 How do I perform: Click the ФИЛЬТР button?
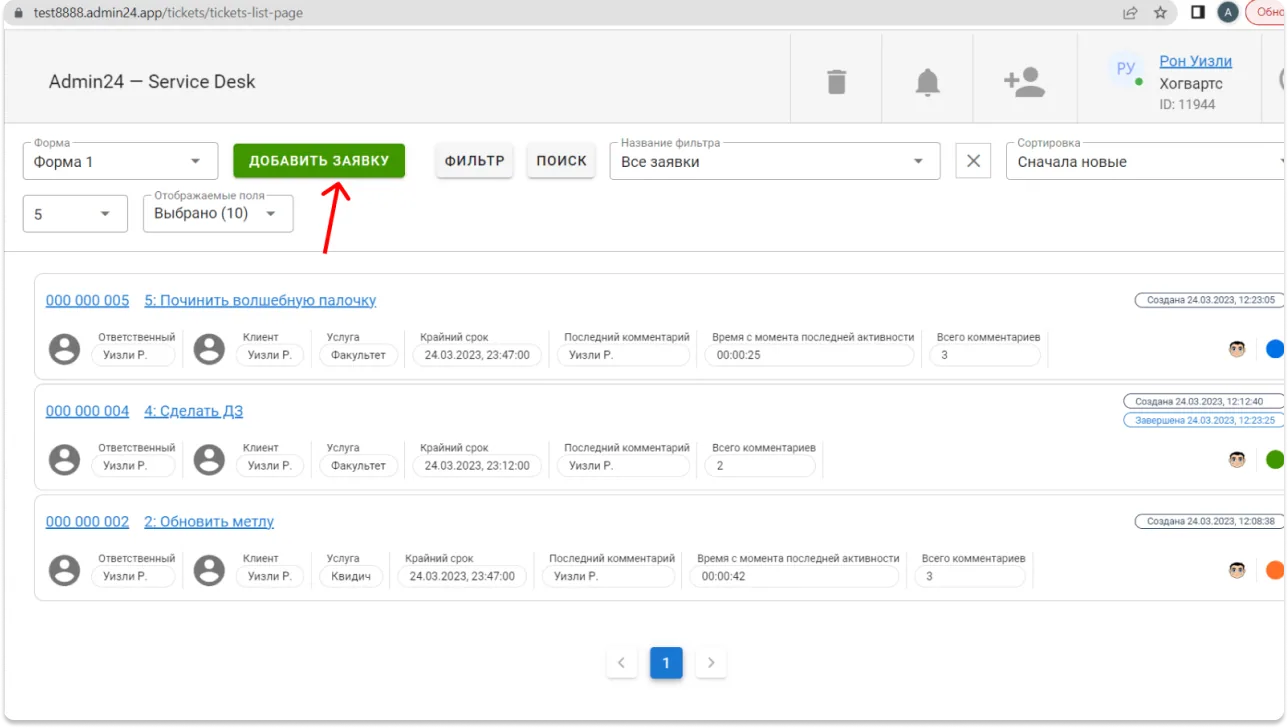(x=474, y=161)
